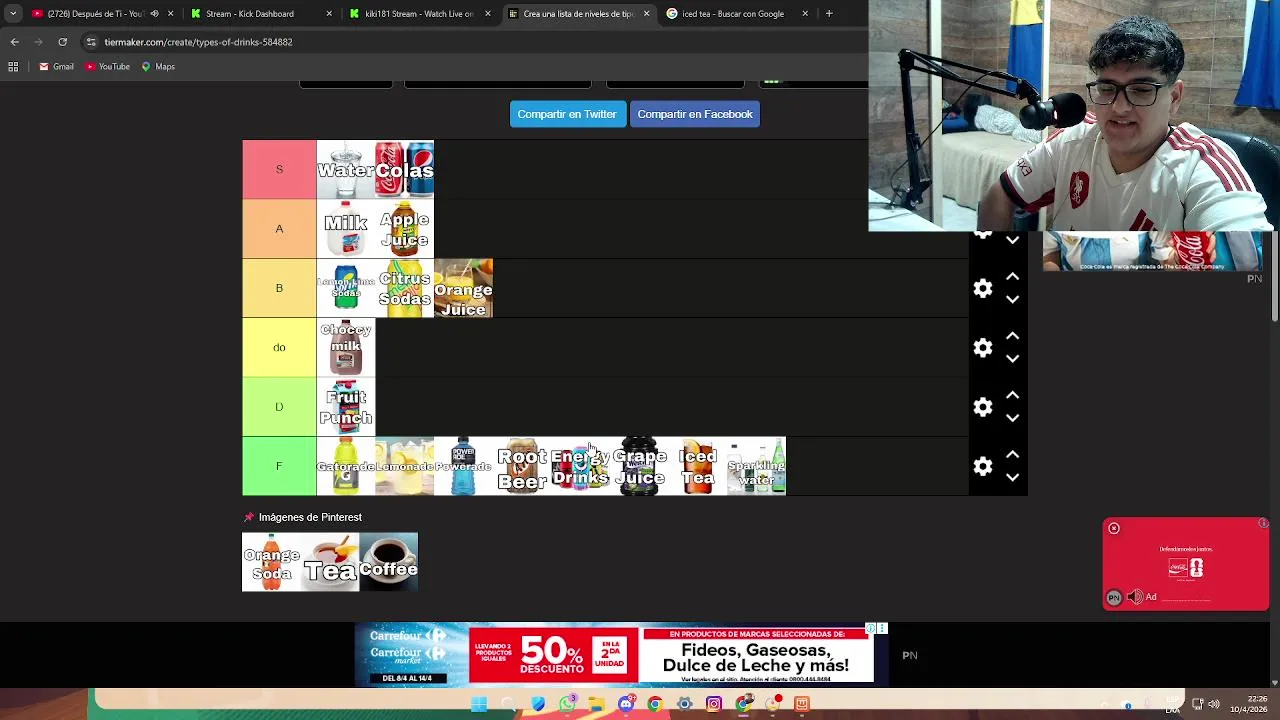Close the Kick Dashboard tab
The height and width of the screenshot is (720, 1280).
pyautogui.click(x=329, y=13)
